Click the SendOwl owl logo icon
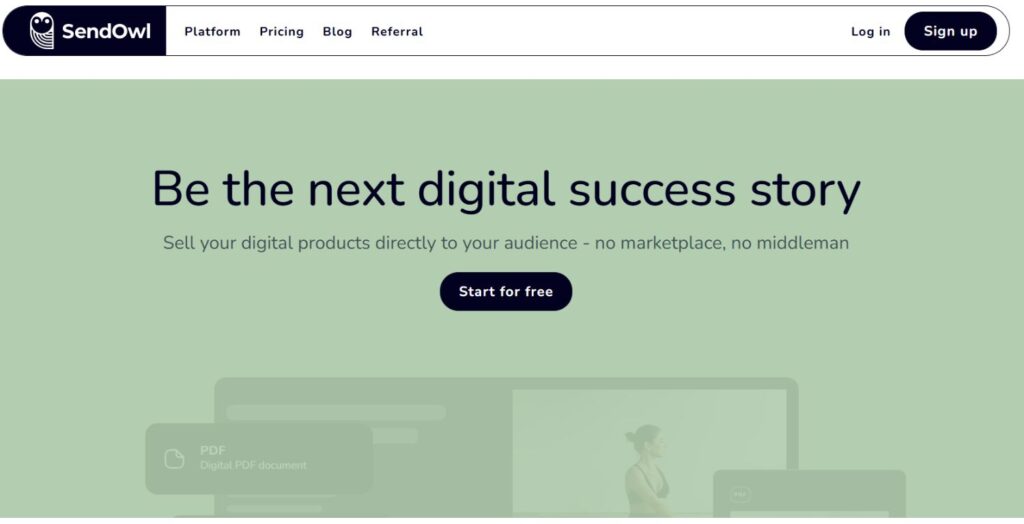This screenshot has width=1024, height=524. point(42,31)
